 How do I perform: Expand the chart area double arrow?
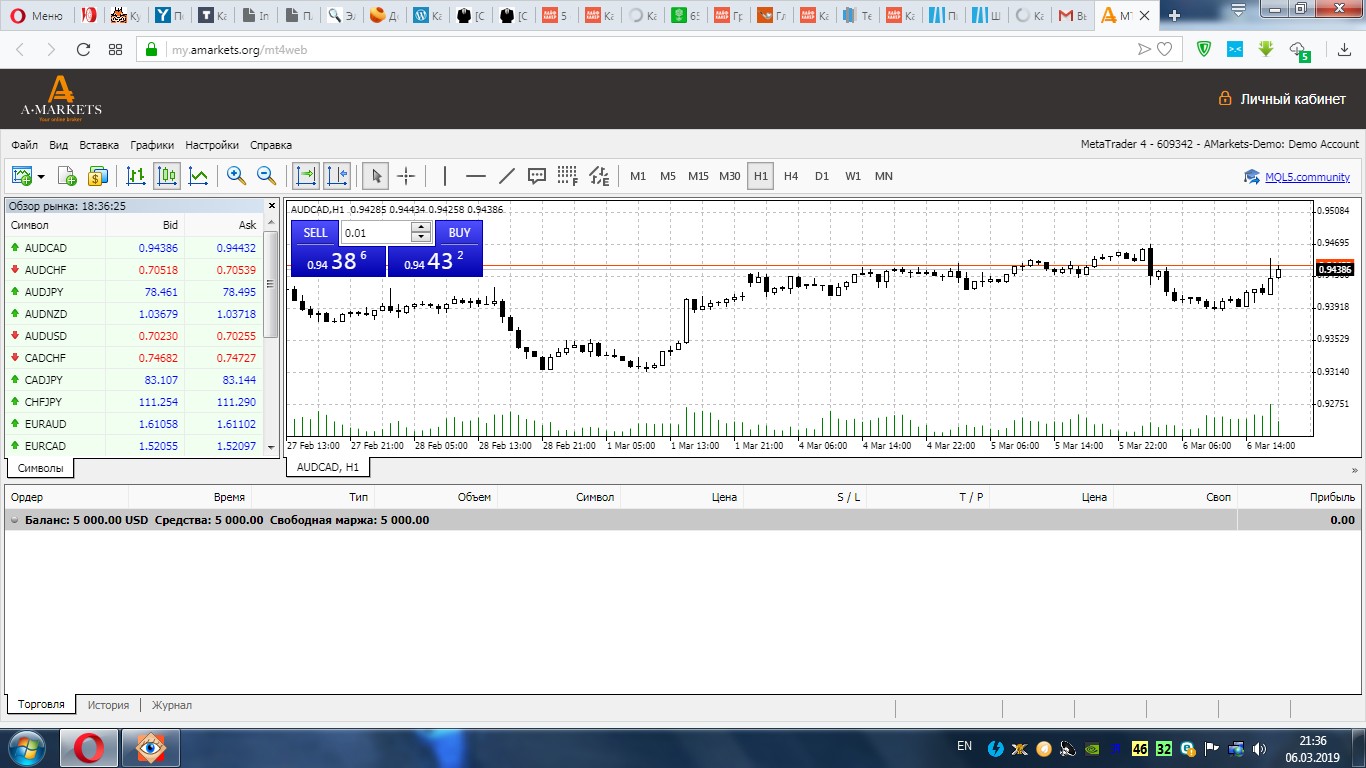click(x=1355, y=468)
